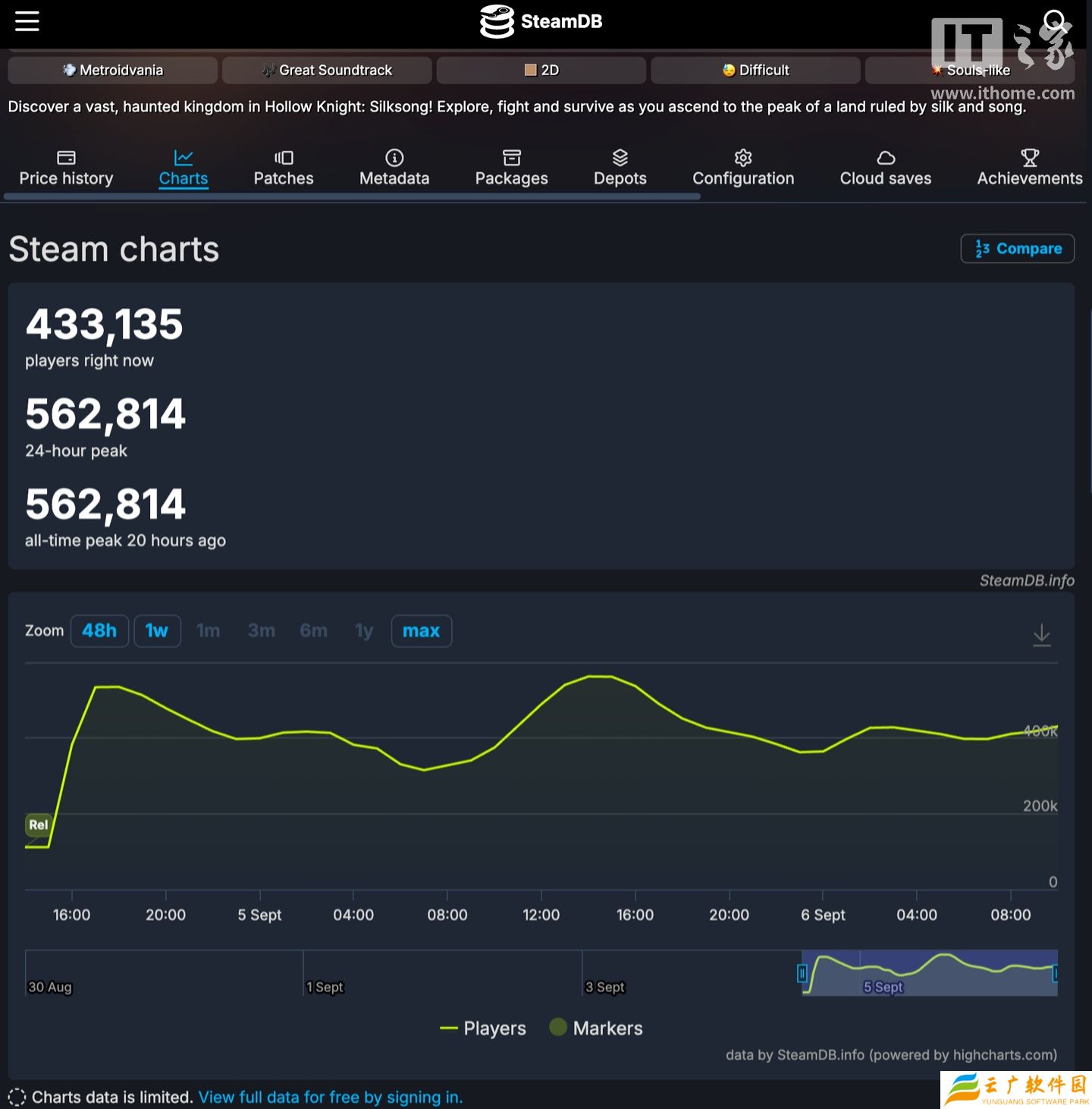The width and height of the screenshot is (1092, 1109).
Task: Go to the Cloud saves tab
Action: (886, 168)
